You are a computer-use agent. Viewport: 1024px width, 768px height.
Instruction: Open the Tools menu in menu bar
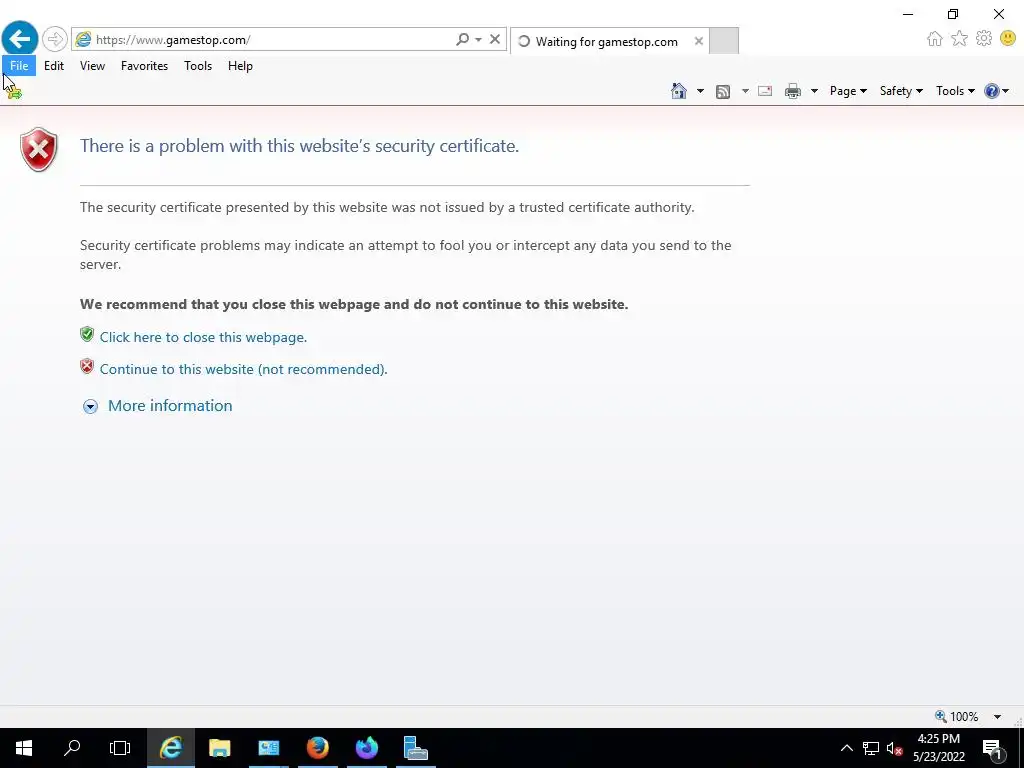tap(198, 65)
